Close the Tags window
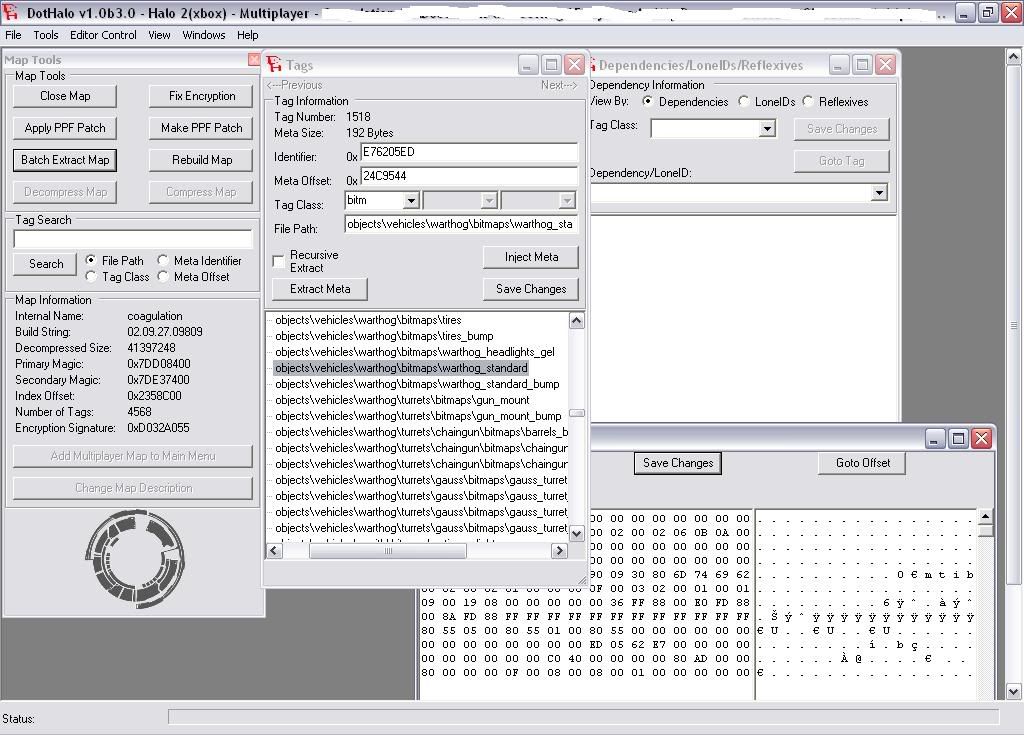1024x736 pixels. coord(575,65)
